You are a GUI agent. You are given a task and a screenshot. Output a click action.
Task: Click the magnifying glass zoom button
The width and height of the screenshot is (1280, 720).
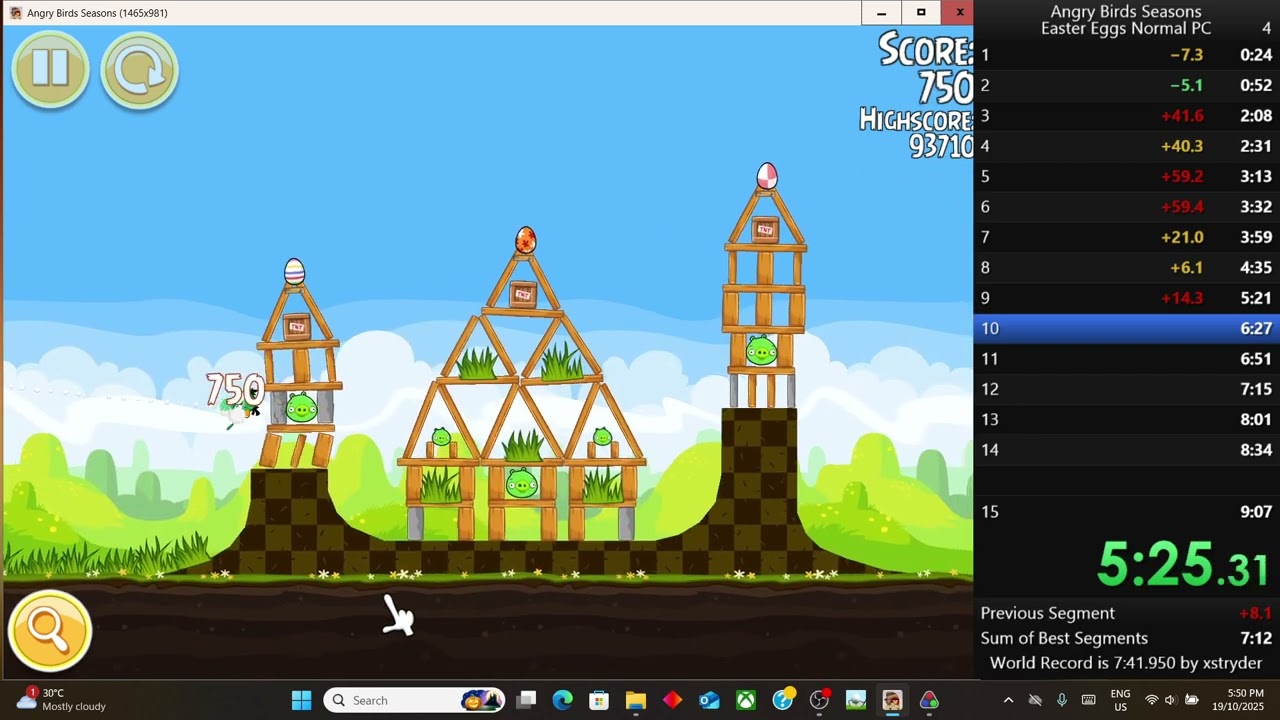click(49, 630)
